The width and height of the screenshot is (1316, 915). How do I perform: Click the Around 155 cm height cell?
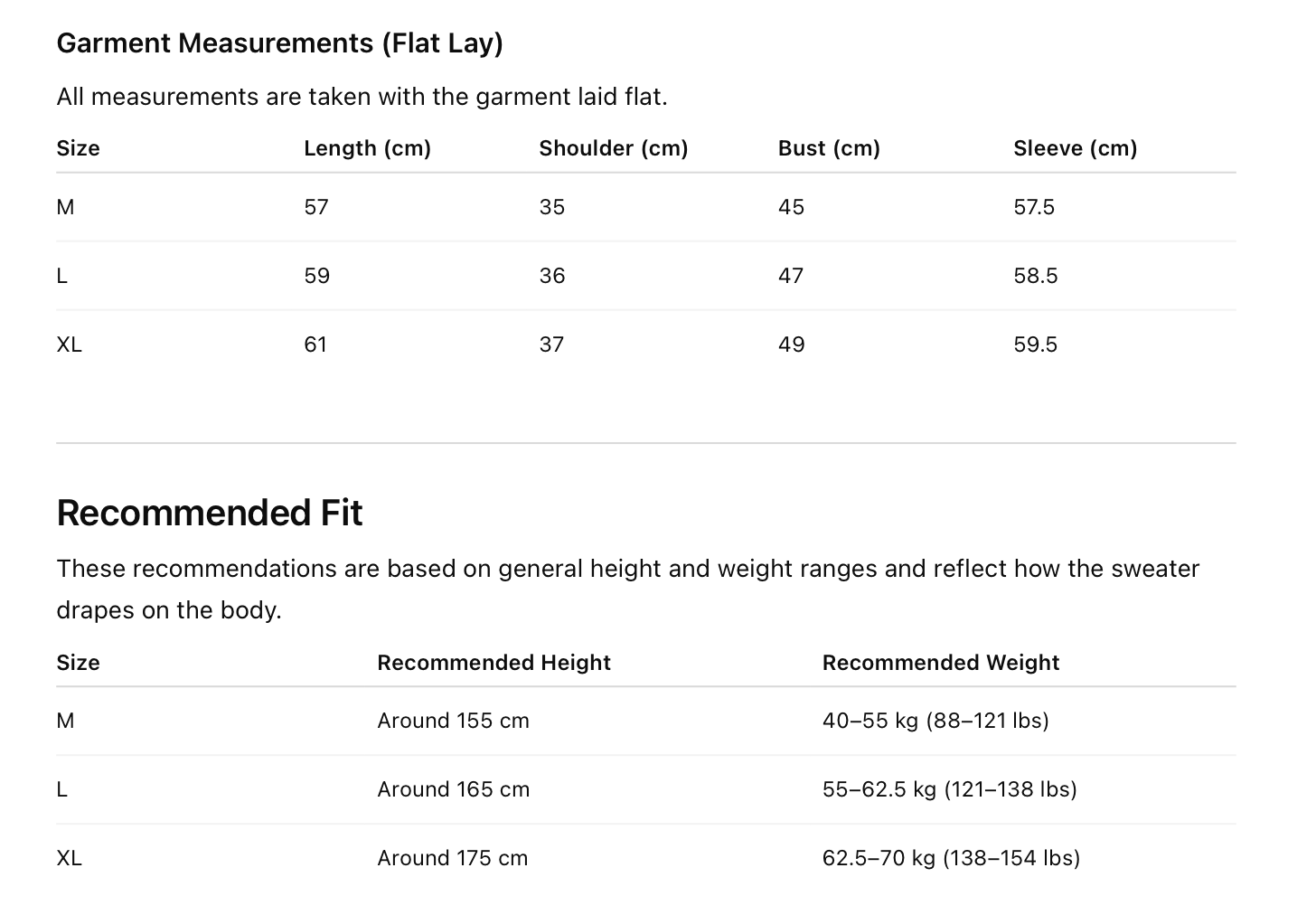(x=453, y=721)
